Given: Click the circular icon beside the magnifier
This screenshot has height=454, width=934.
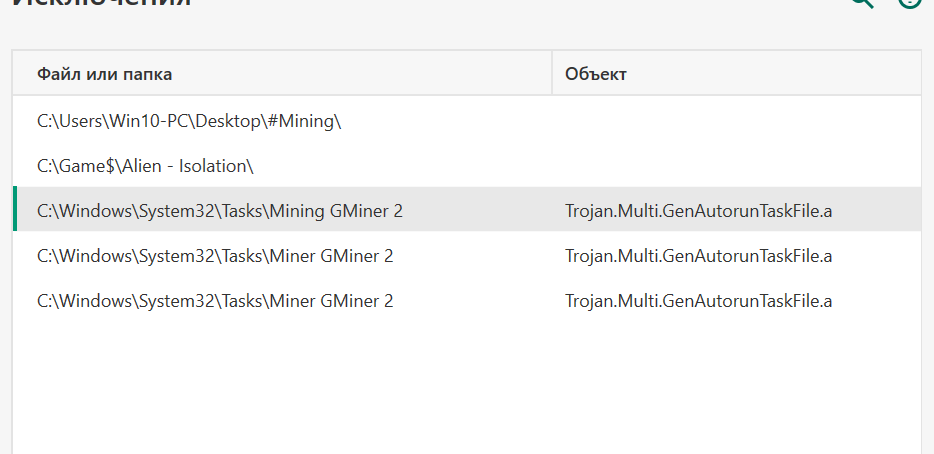Looking at the screenshot, I should 909,3.
